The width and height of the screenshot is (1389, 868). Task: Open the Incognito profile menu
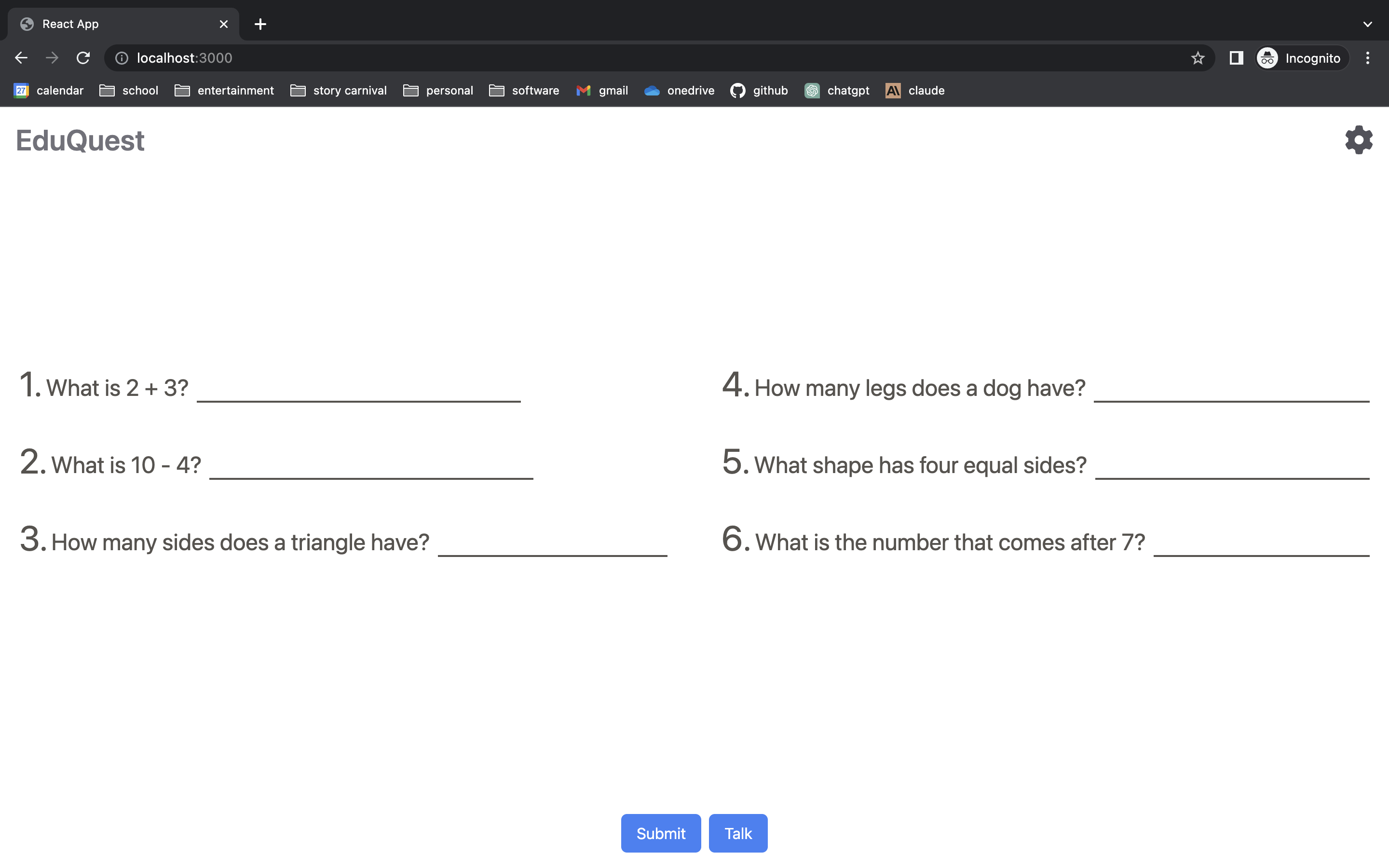click(x=1301, y=58)
